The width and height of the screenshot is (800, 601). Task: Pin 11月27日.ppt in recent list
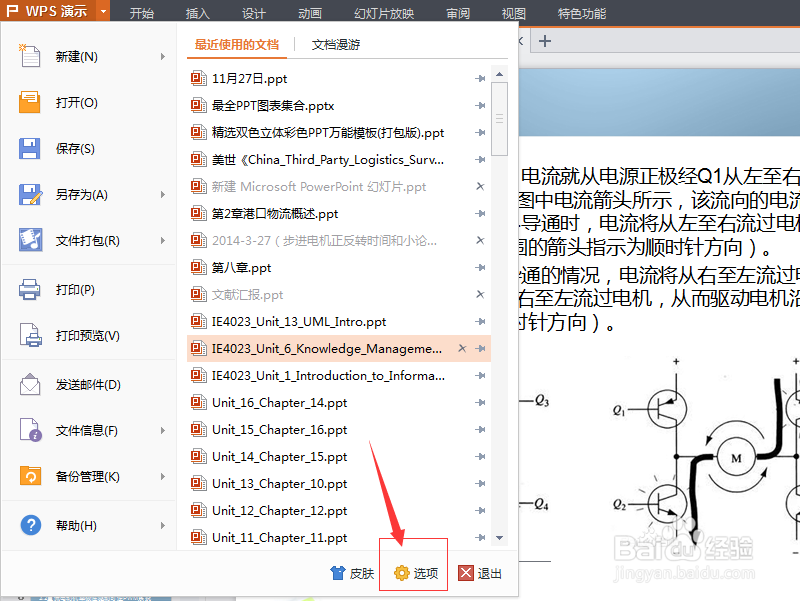pos(480,79)
